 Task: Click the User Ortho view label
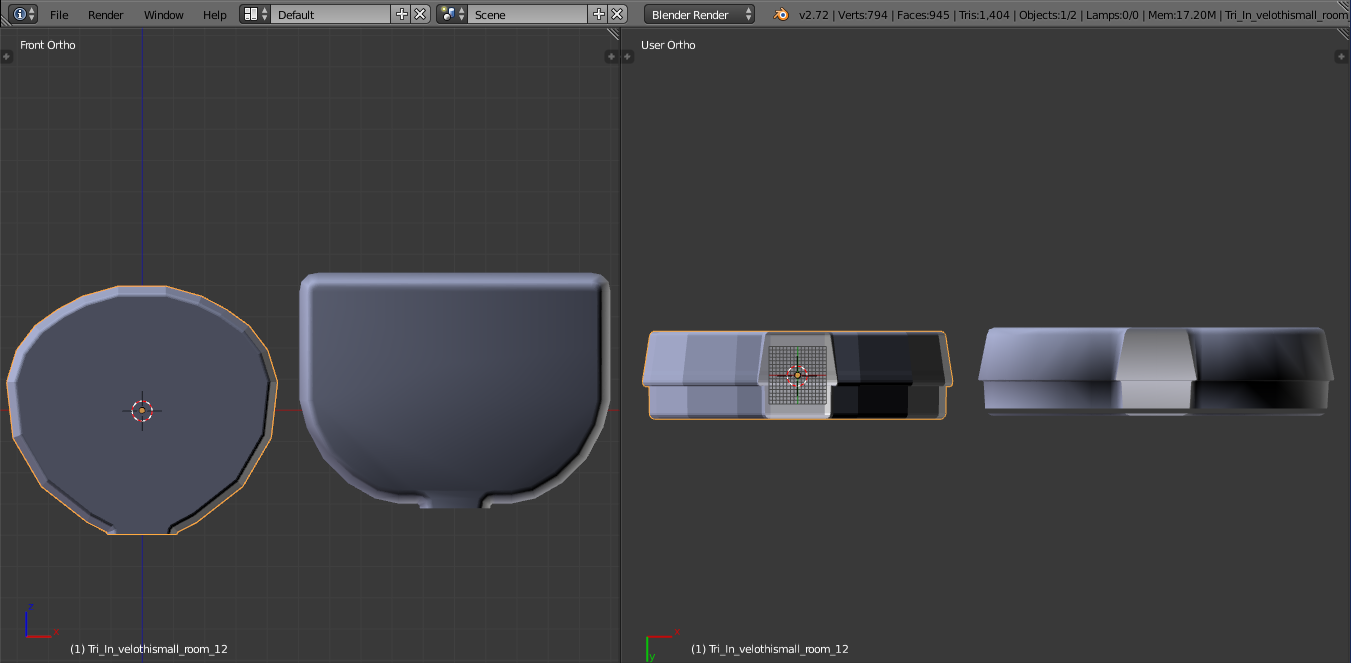coord(668,45)
